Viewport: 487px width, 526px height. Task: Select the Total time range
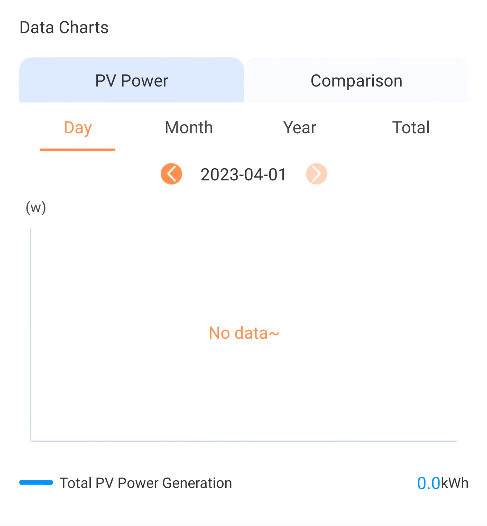[x=411, y=127]
